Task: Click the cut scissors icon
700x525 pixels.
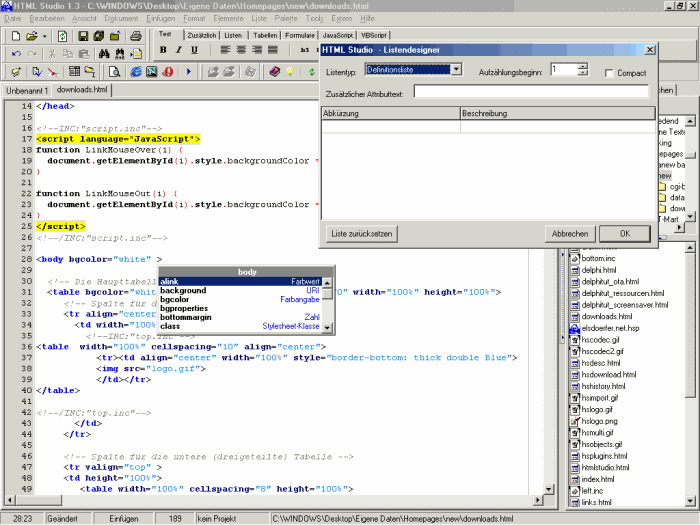Action: (x=52, y=54)
